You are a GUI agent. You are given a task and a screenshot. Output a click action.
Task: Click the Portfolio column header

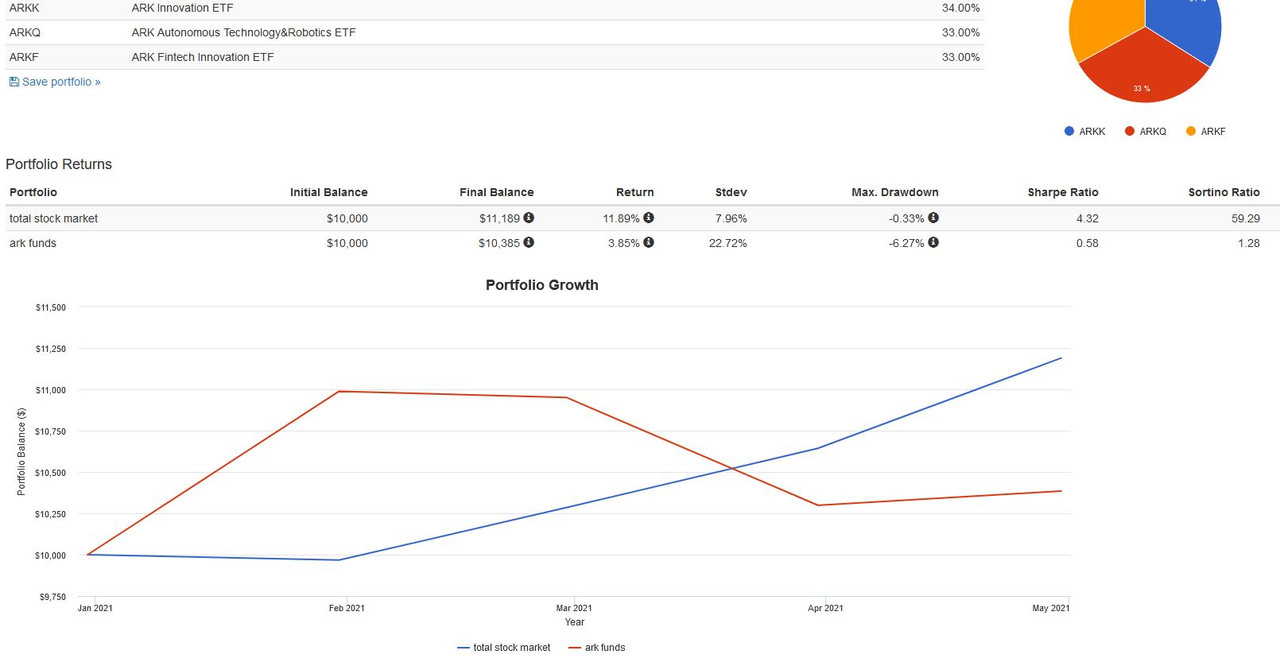point(33,192)
